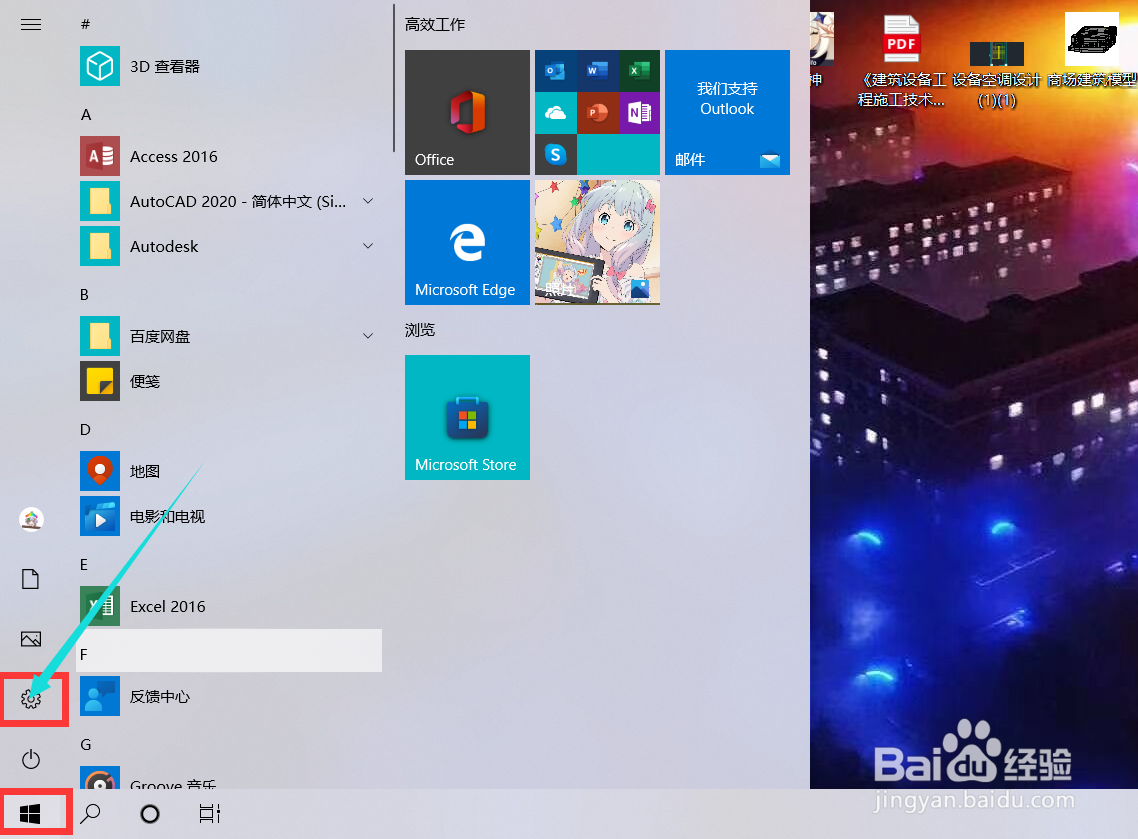Open the OneDrive icon in tile group

[555, 112]
